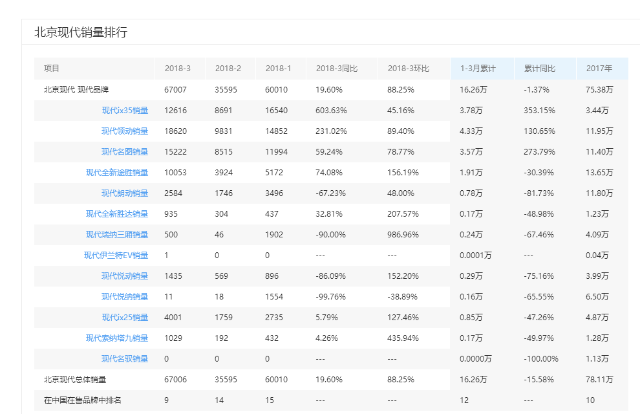Click the 10053 sales value

[176, 172]
